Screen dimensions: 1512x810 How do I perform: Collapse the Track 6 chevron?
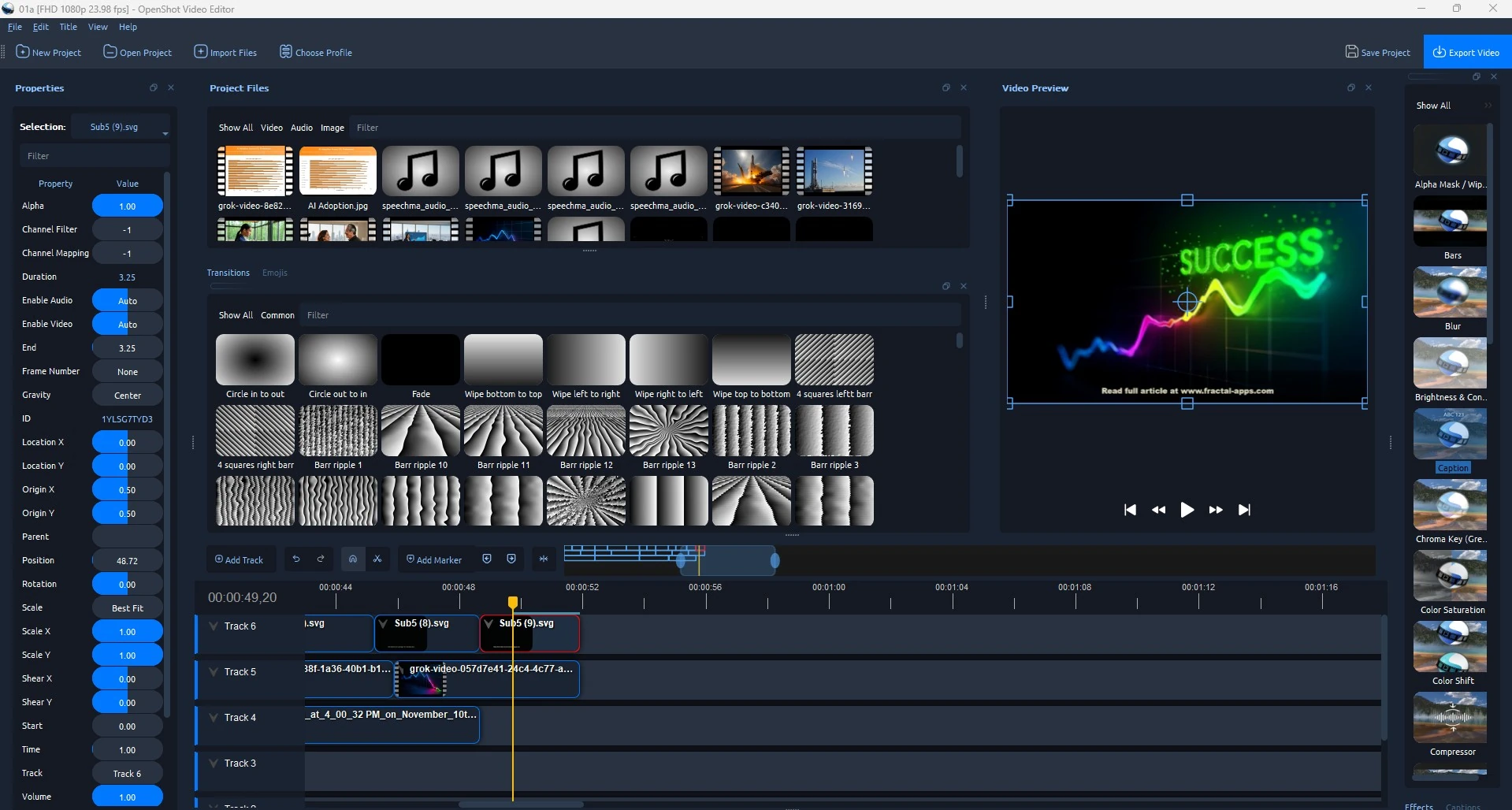[214, 626]
